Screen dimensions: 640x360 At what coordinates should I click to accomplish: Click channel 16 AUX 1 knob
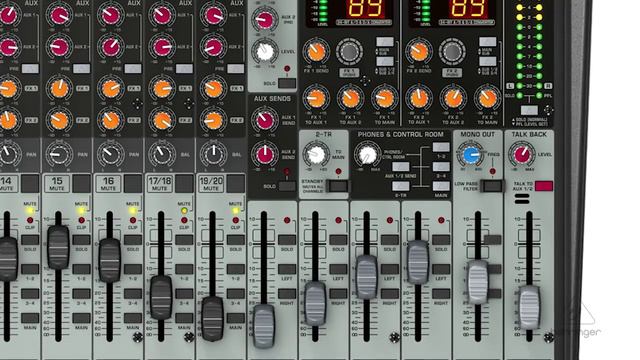click(111, 15)
